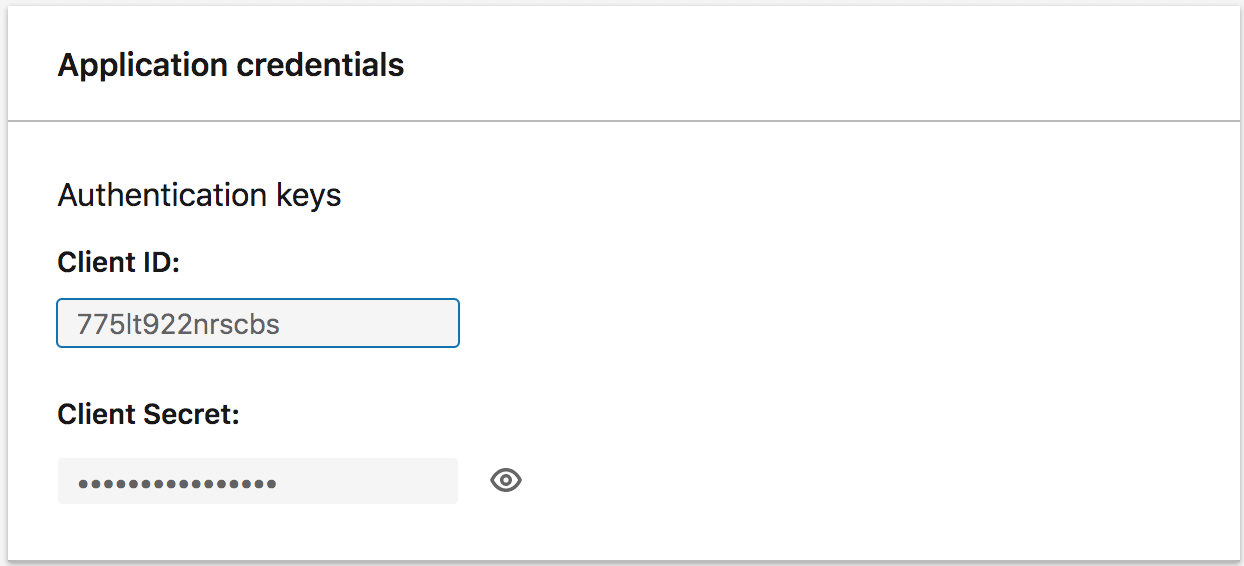Click inside the Client ID field
The height and width of the screenshot is (566, 1244).
pyautogui.click(x=258, y=323)
